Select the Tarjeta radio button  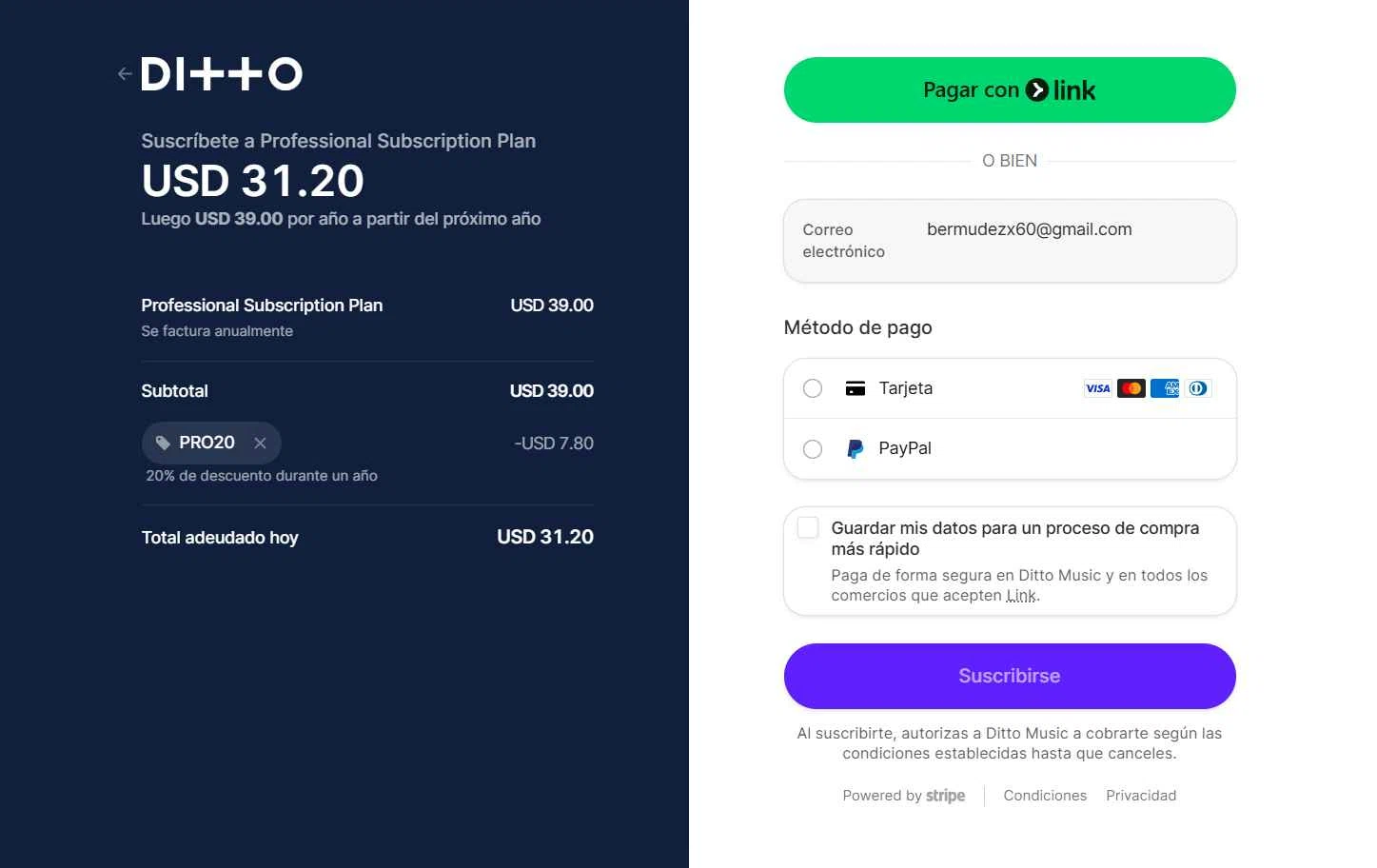tap(813, 388)
